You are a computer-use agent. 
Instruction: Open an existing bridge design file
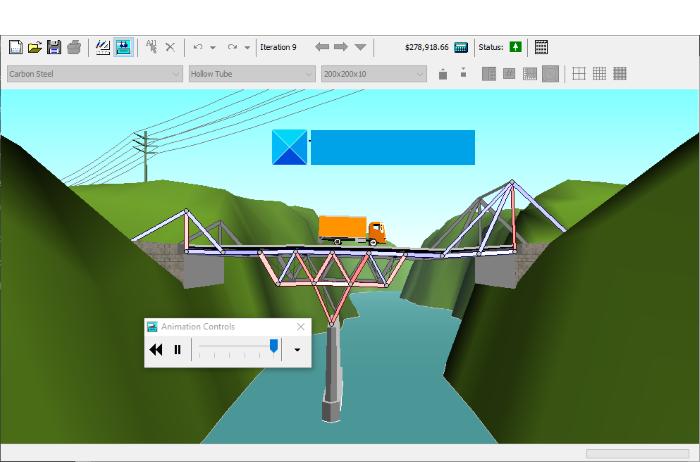pyautogui.click(x=35, y=47)
